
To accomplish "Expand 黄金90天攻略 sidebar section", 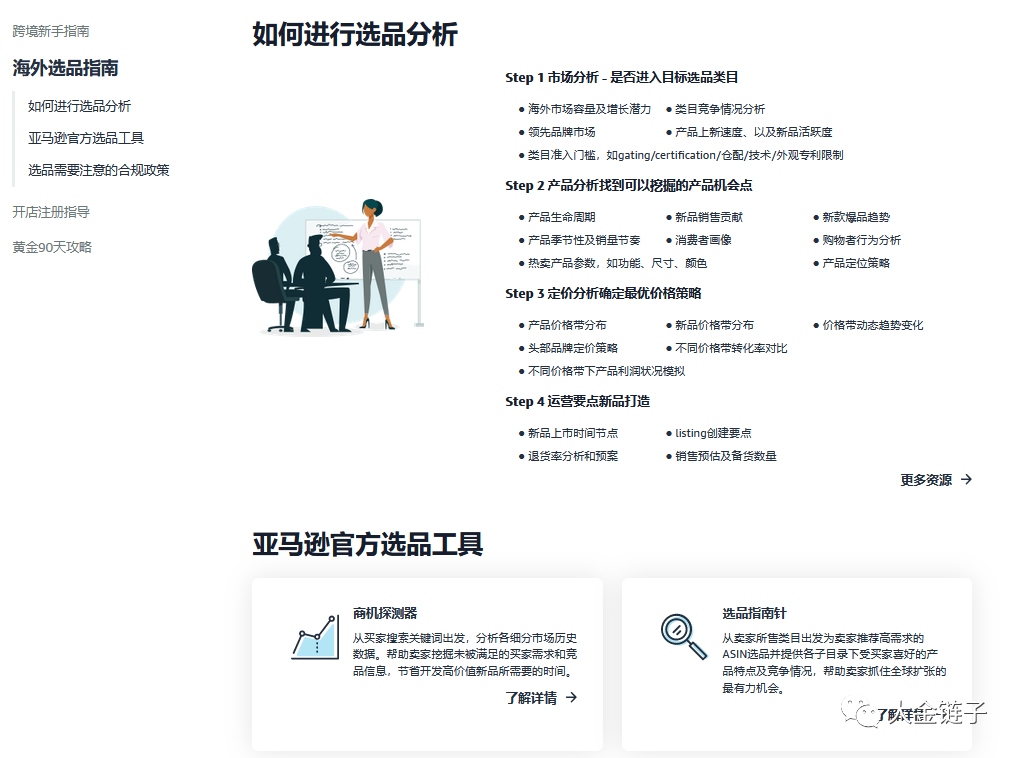I will pos(52,247).
